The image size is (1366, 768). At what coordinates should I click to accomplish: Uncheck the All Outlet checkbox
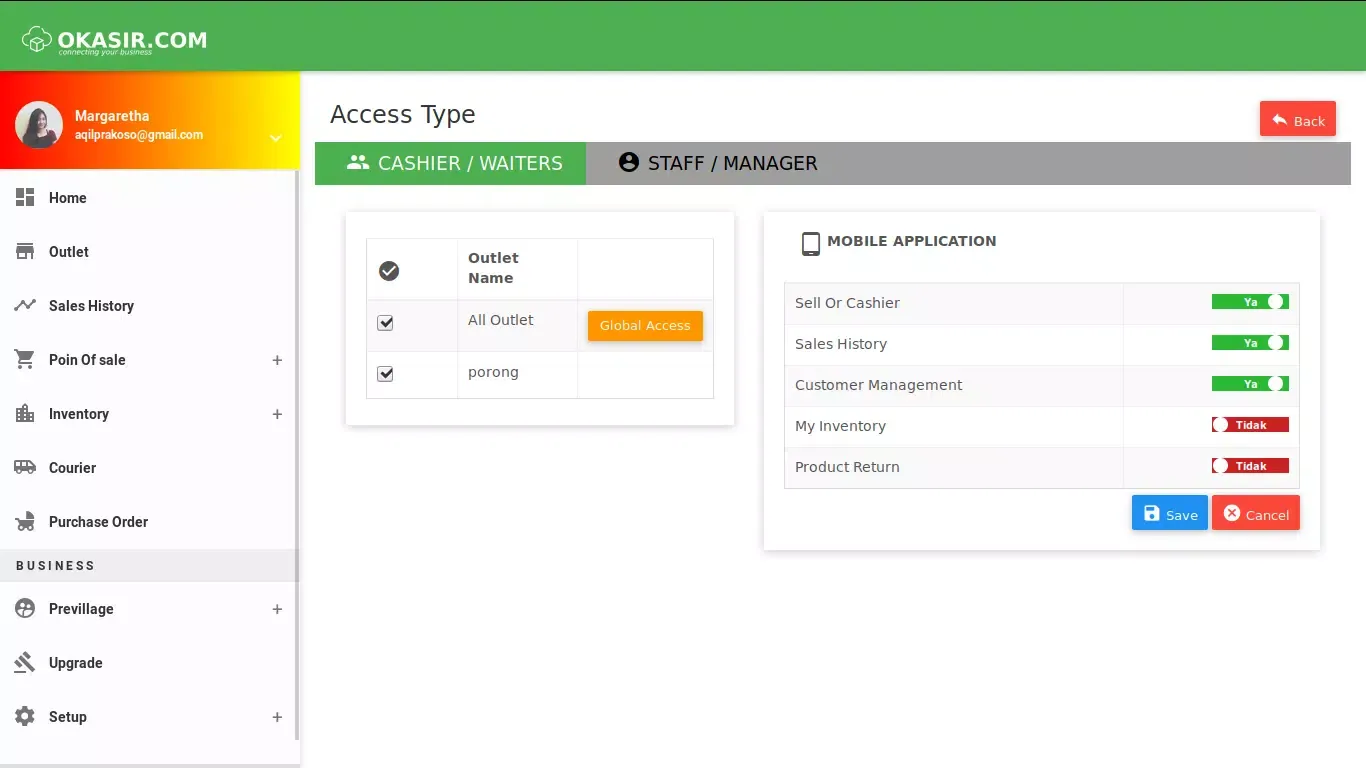click(x=385, y=323)
